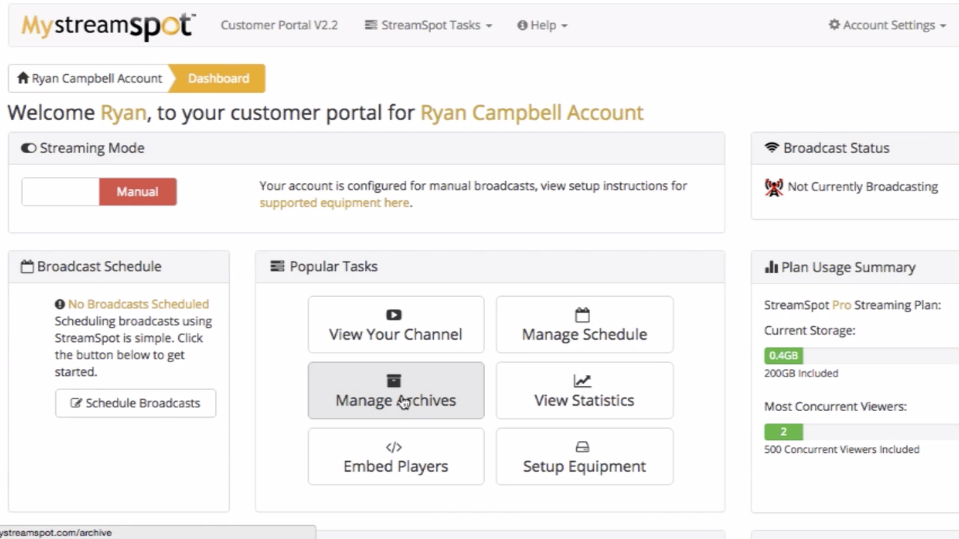Click the calendar icon on Manage Schedule
Image resolution: width=959 pixels, height=539 pixels.
(582, 315)
